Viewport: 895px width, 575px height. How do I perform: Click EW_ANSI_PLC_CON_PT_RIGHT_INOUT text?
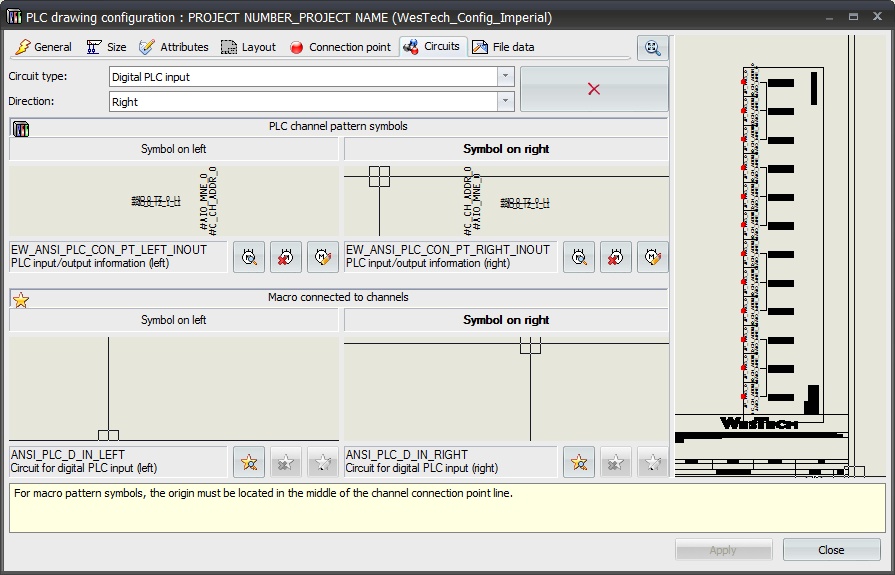(448, 250)
